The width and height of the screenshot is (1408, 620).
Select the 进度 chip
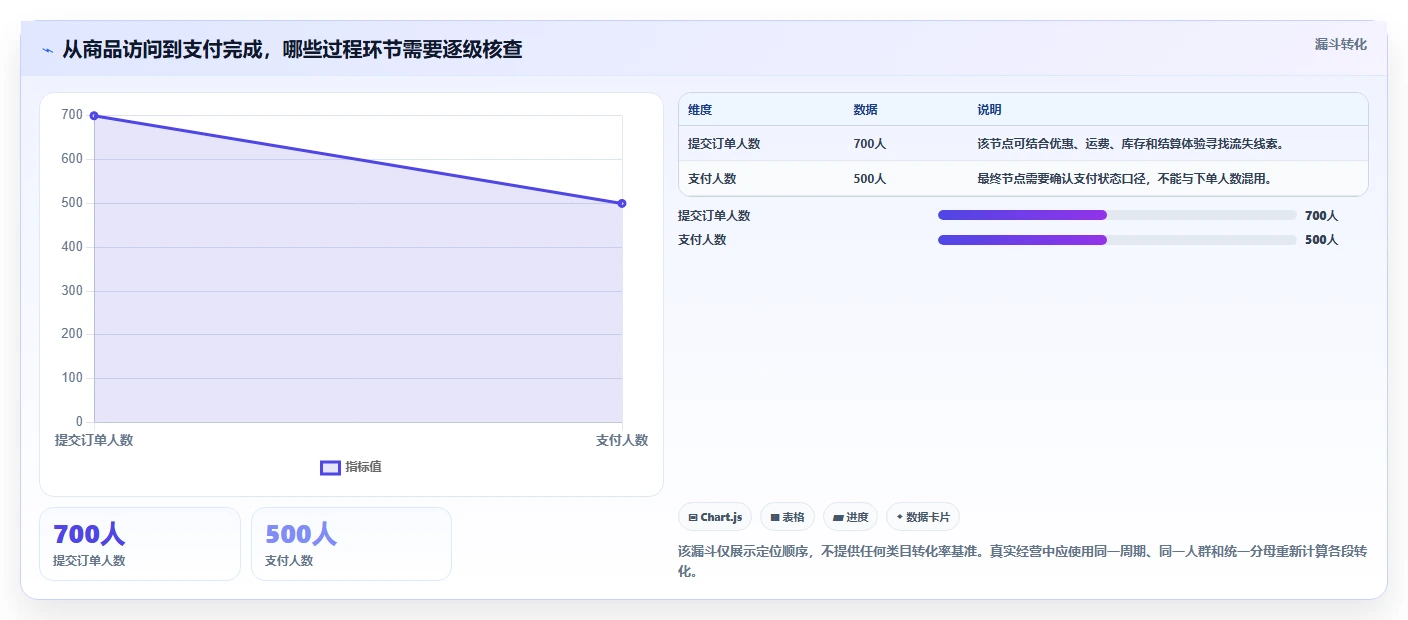coord(850,517)
